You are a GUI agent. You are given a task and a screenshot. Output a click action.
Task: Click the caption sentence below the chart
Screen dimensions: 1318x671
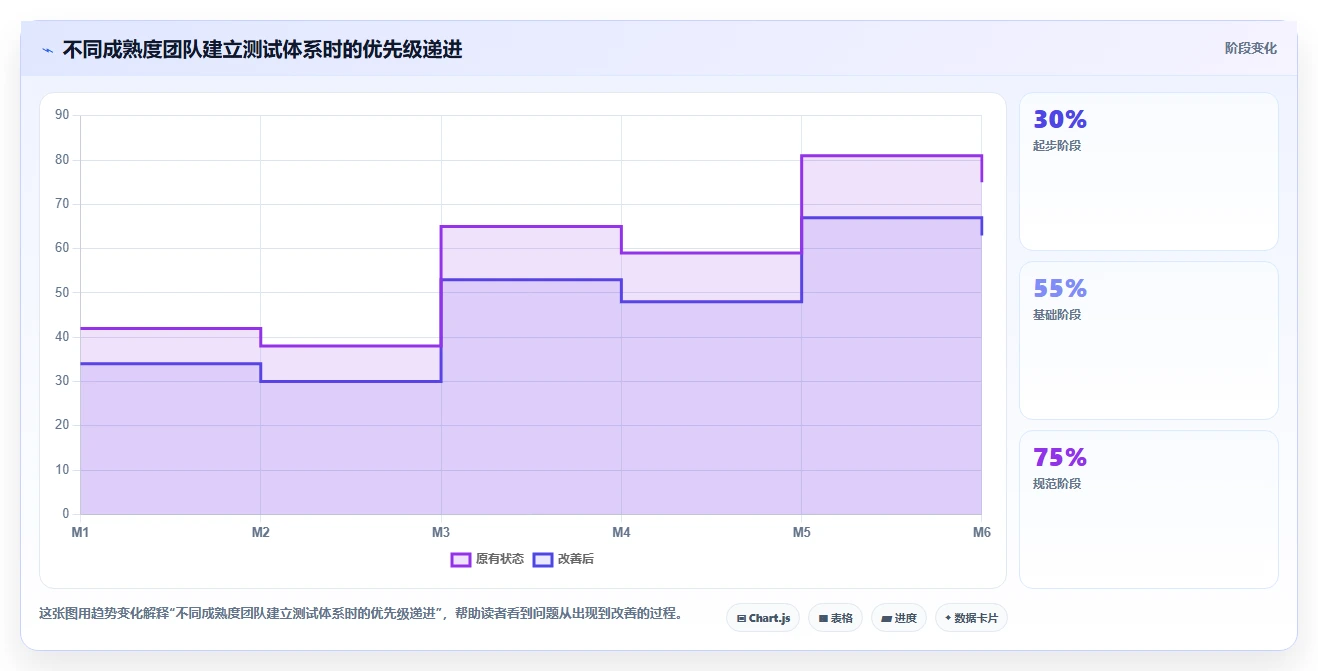tap(360, 613)
